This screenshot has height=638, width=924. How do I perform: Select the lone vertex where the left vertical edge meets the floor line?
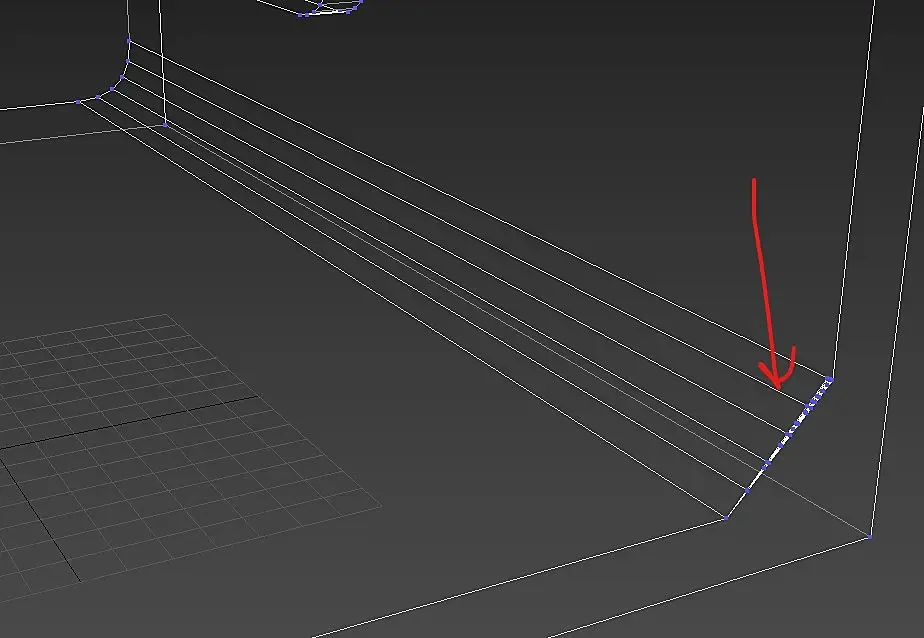(x=166, y=125)
